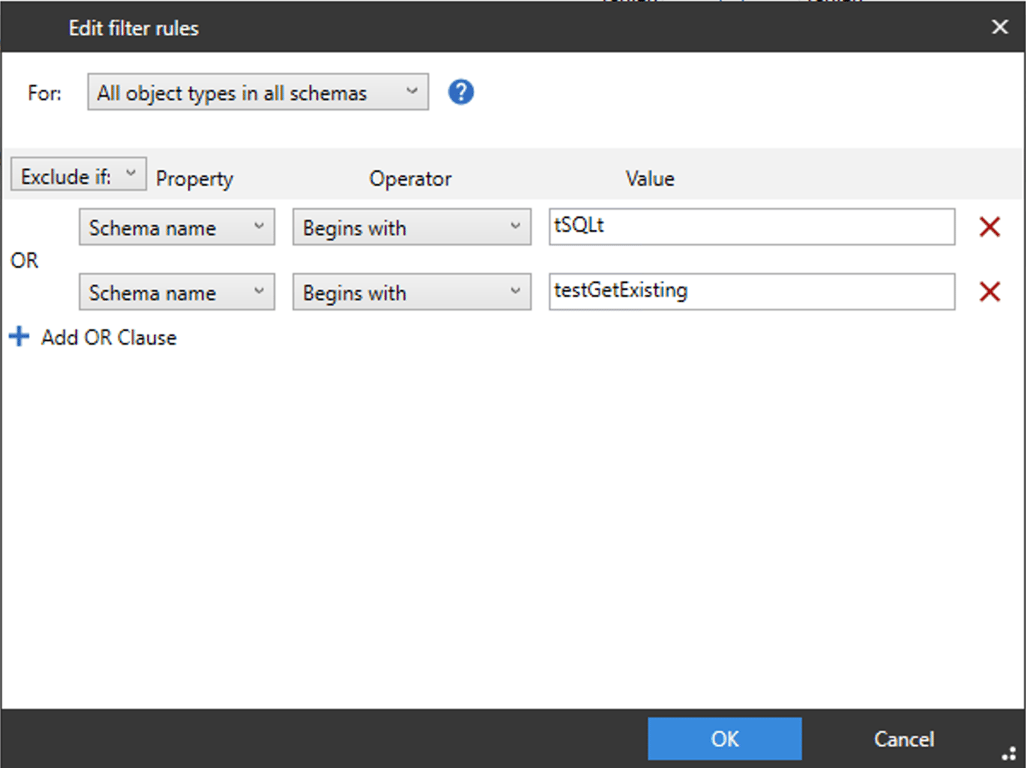Close the Edit filter rules dialog
Viewport: 1026px width, 768px height.
pyautogui.click(x=999, y=27)
